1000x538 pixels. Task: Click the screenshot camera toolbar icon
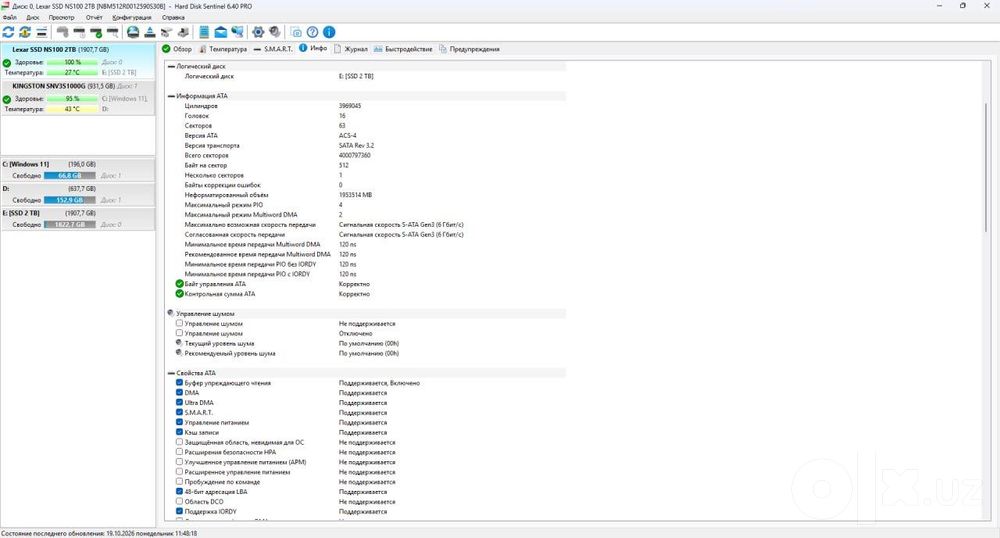(296, 32)
